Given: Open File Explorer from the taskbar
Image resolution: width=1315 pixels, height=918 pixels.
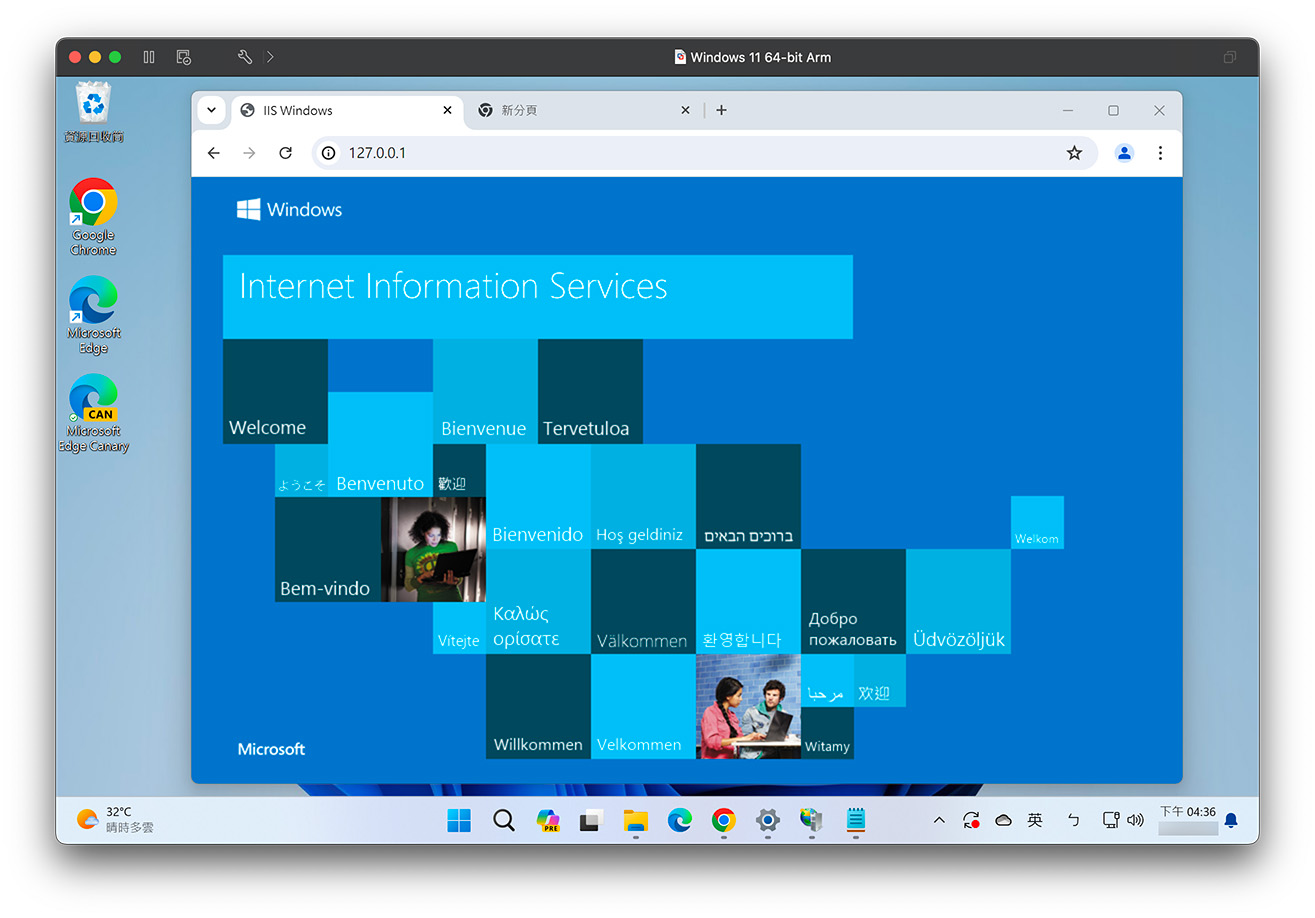Looking at the screenshot, I should point(636,820).
